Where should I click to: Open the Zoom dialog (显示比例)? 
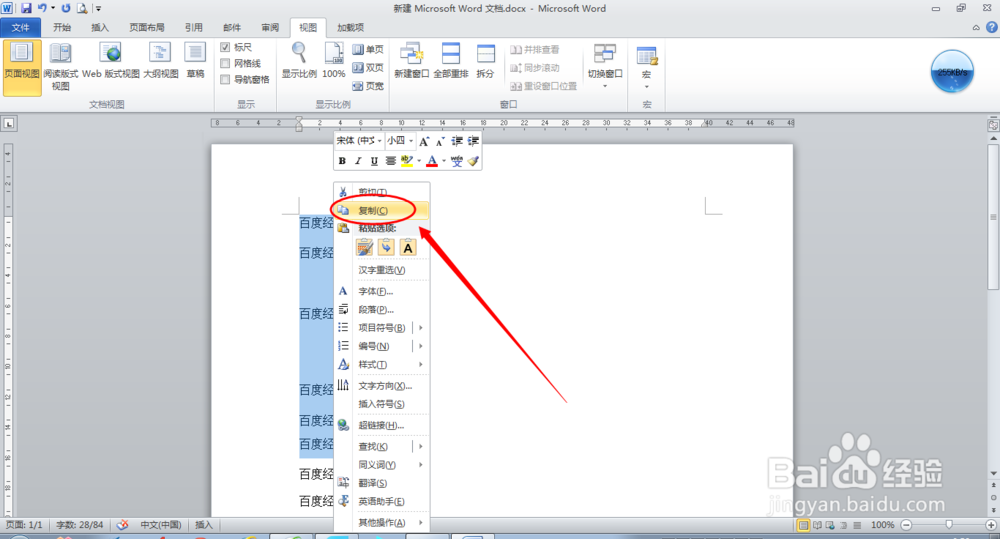click(x=299, y=61)
